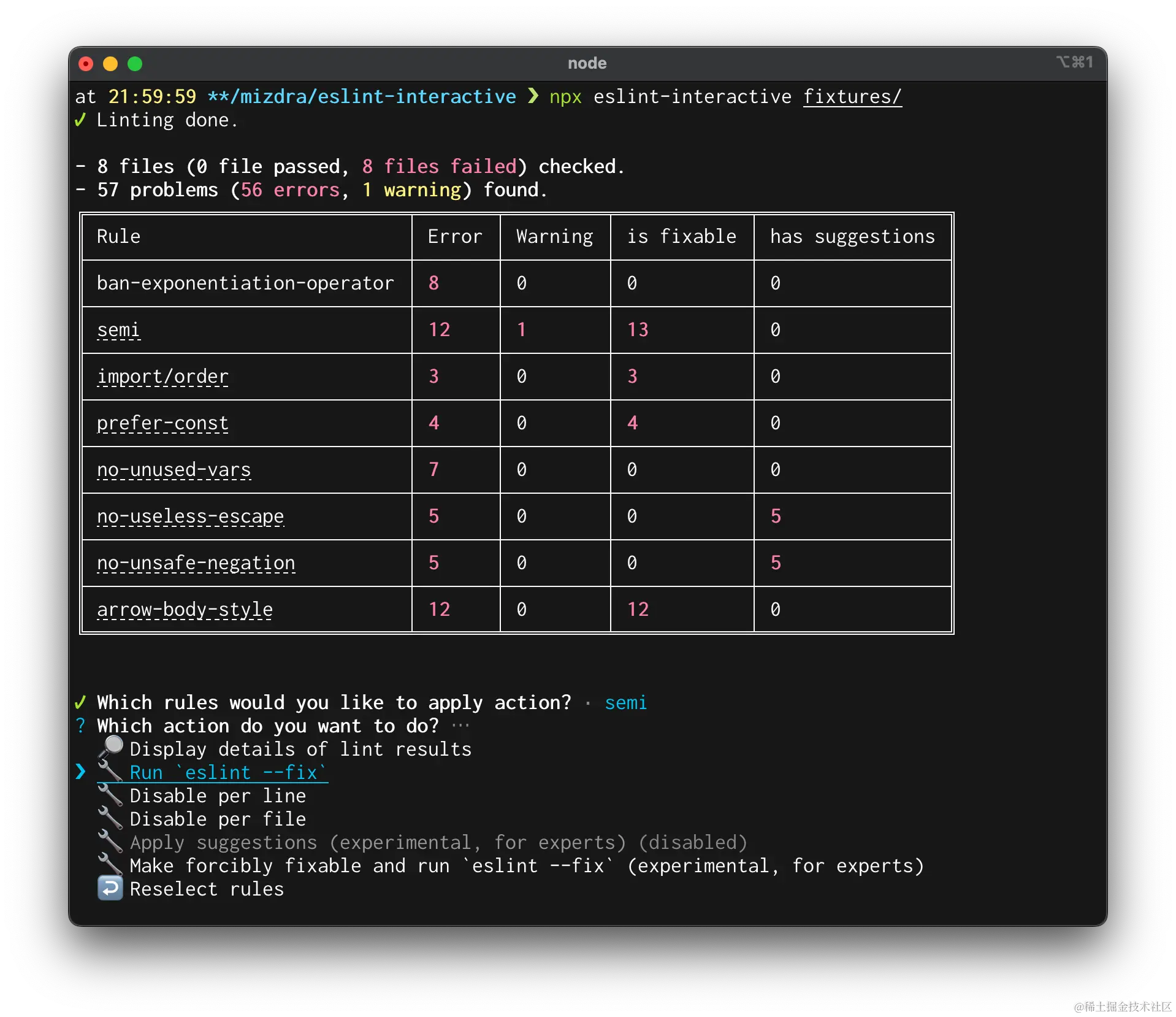Click the wrench icon next to Run eslint --fix
The width and height of the screenshot is (1176, 1017).
(110, 772)
